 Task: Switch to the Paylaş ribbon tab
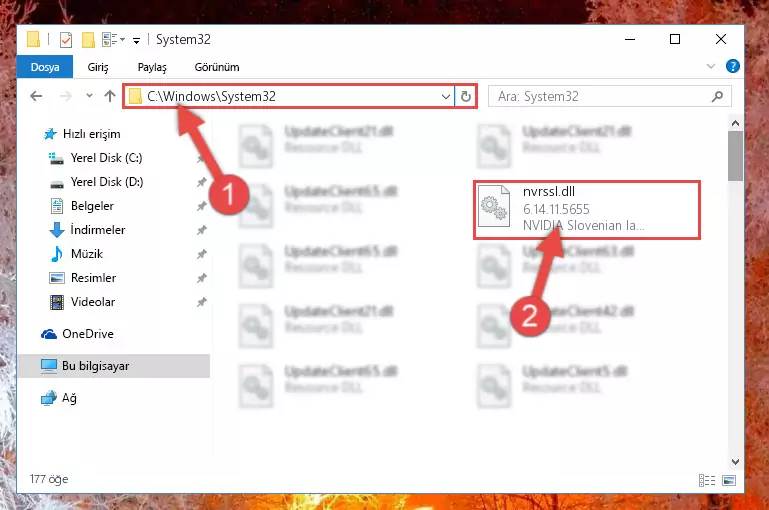[x=152, y=67]
